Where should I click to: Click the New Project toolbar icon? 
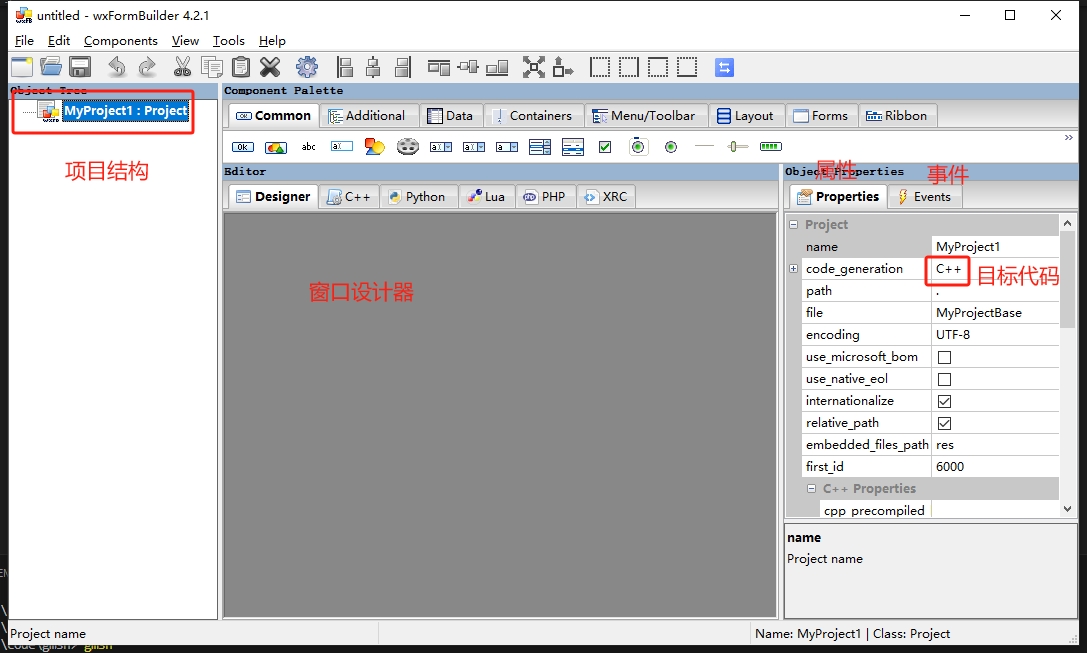tap(21, 67)
